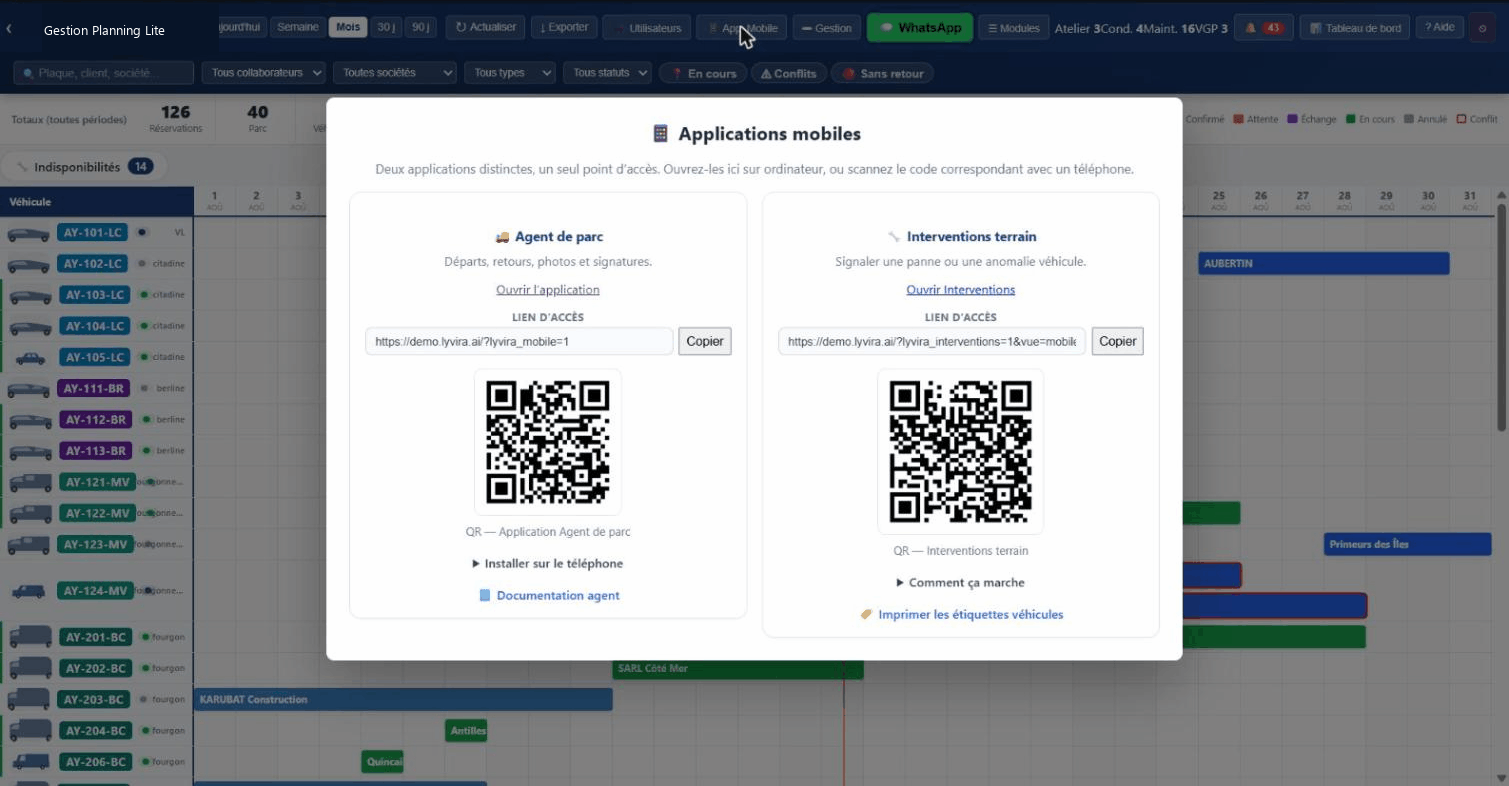Open the Tous statuts dropdown
The height and width of the screenshot is (786, 1509).
pos(607,73)
